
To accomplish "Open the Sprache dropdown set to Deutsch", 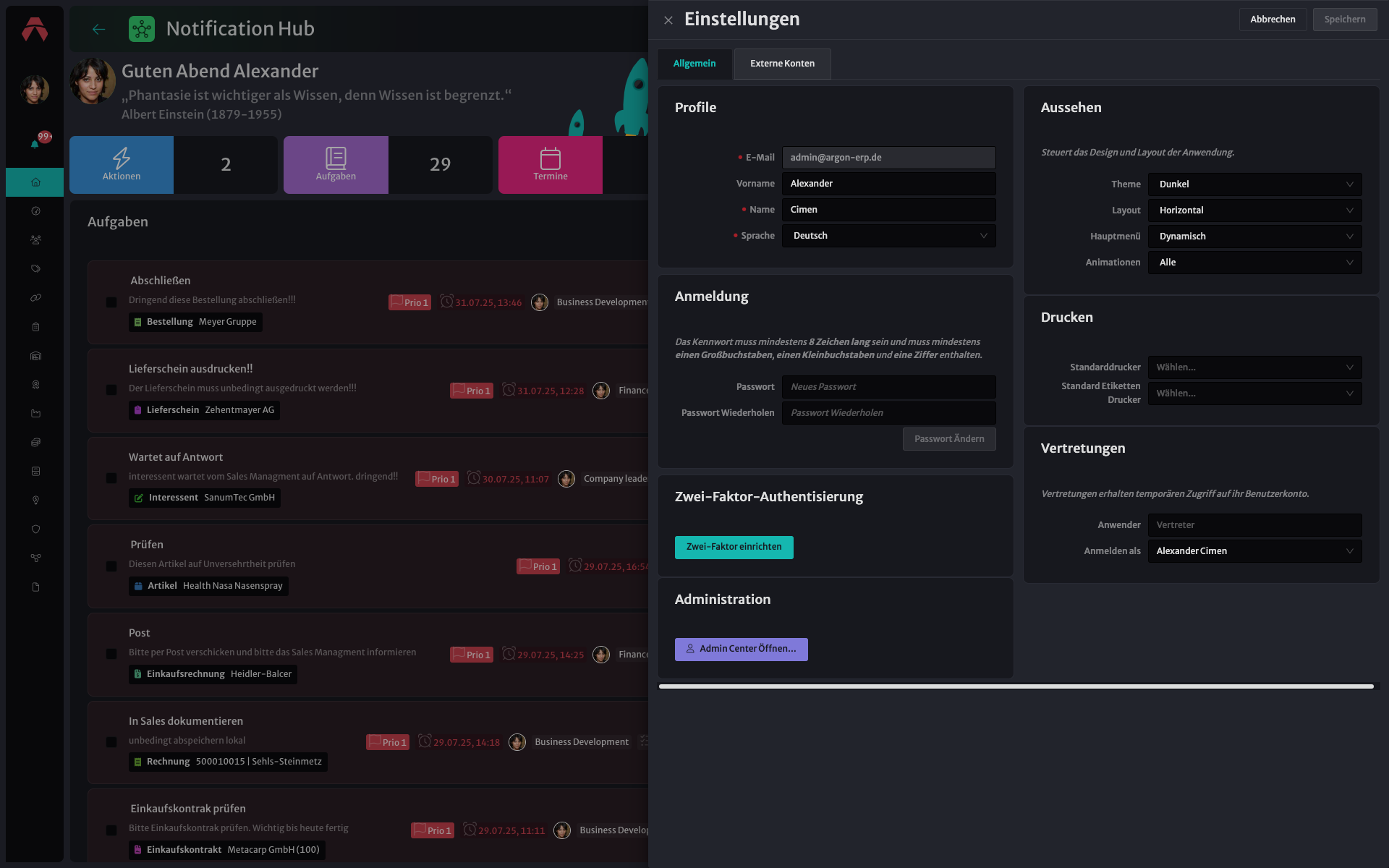I will pyautogui.click(x=888, y=236).
